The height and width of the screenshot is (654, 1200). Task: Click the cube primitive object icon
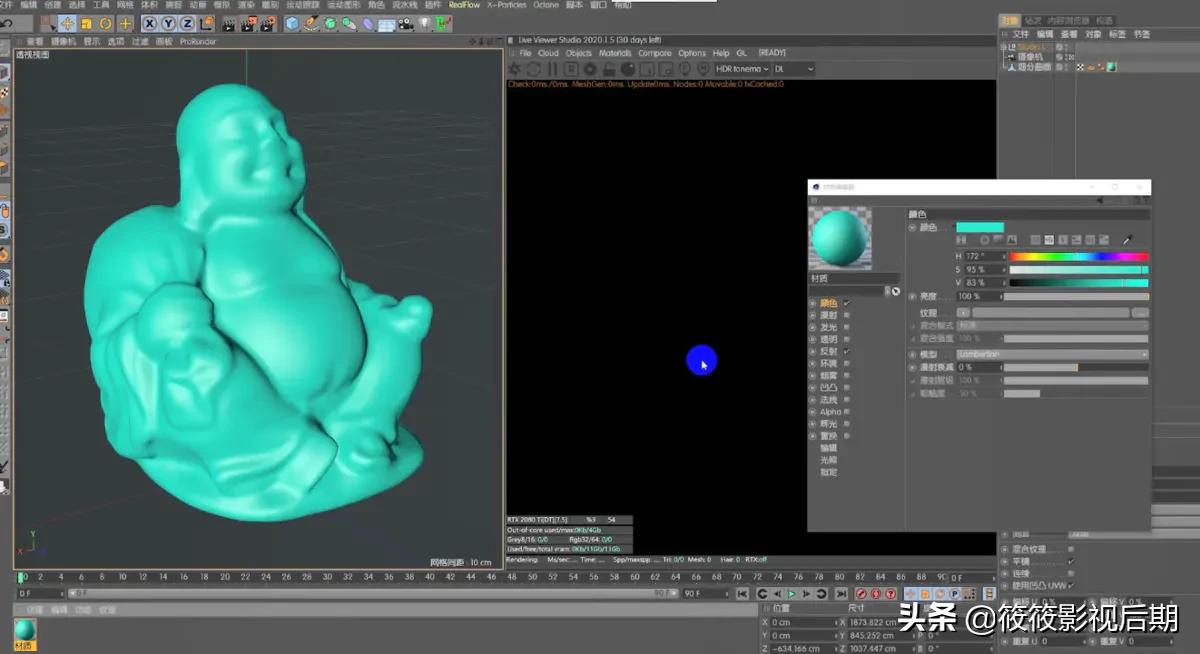coord(292,23)
